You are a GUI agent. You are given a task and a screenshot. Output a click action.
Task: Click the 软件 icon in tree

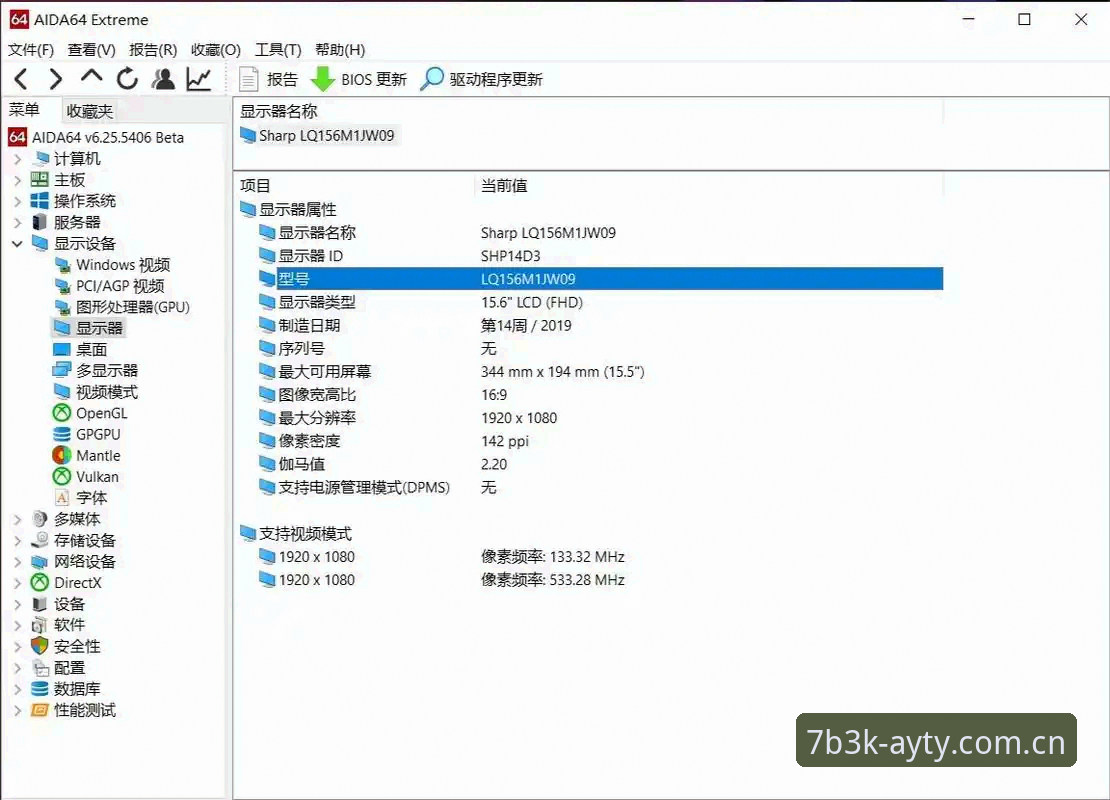click(x=40, y=625)
